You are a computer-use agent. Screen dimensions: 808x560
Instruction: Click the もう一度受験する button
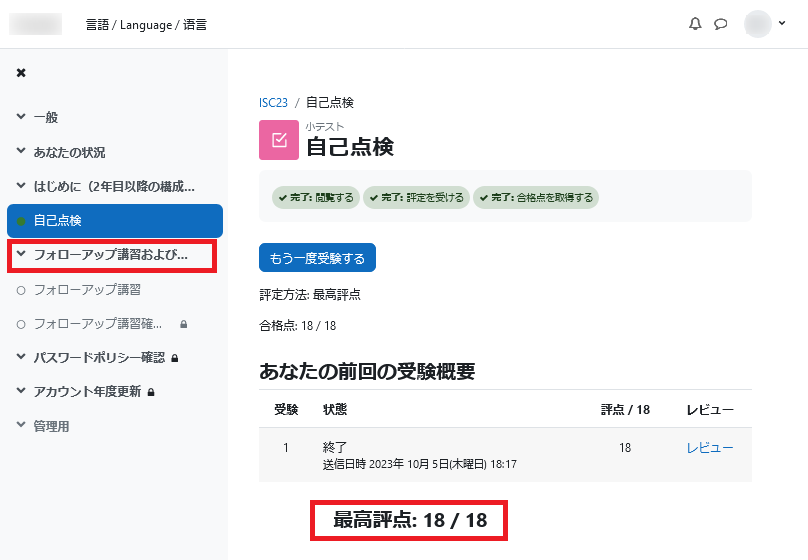coord(317,258)
